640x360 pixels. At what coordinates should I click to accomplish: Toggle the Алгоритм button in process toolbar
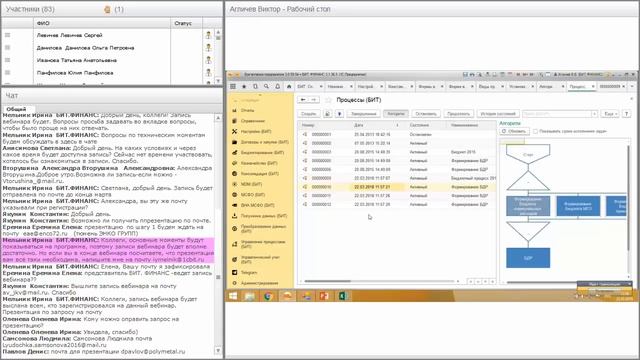pos(396,114)
